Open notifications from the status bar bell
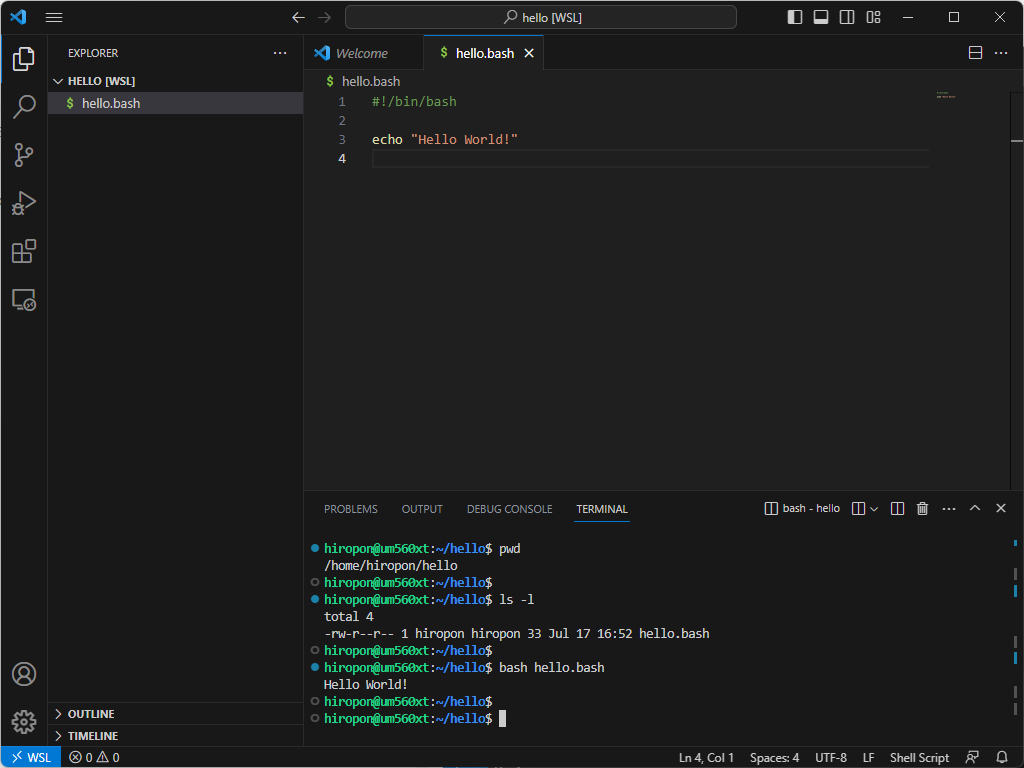Viewport: 1024px width, 768px height. point(1002,757)
